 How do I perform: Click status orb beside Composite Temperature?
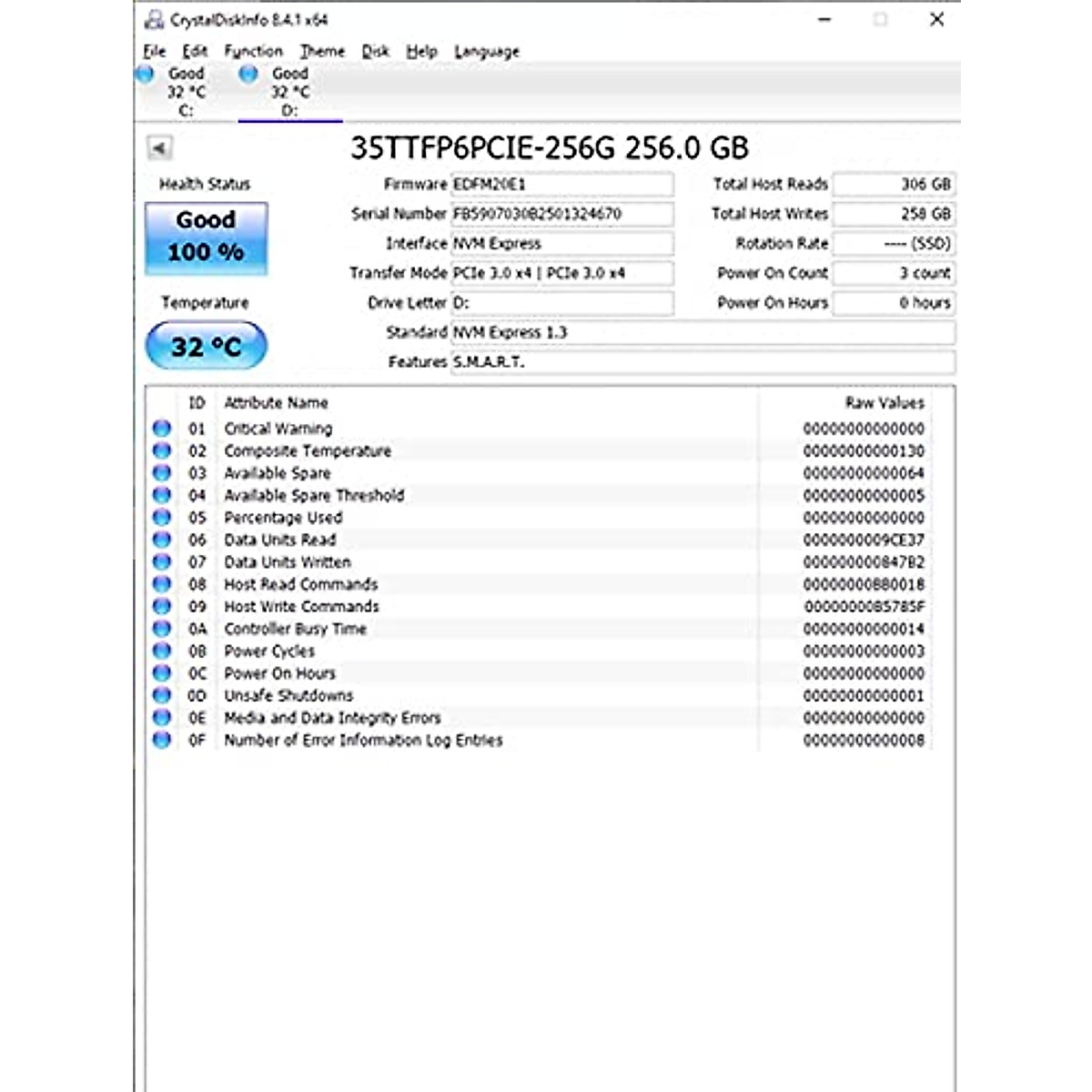point(162,450)
